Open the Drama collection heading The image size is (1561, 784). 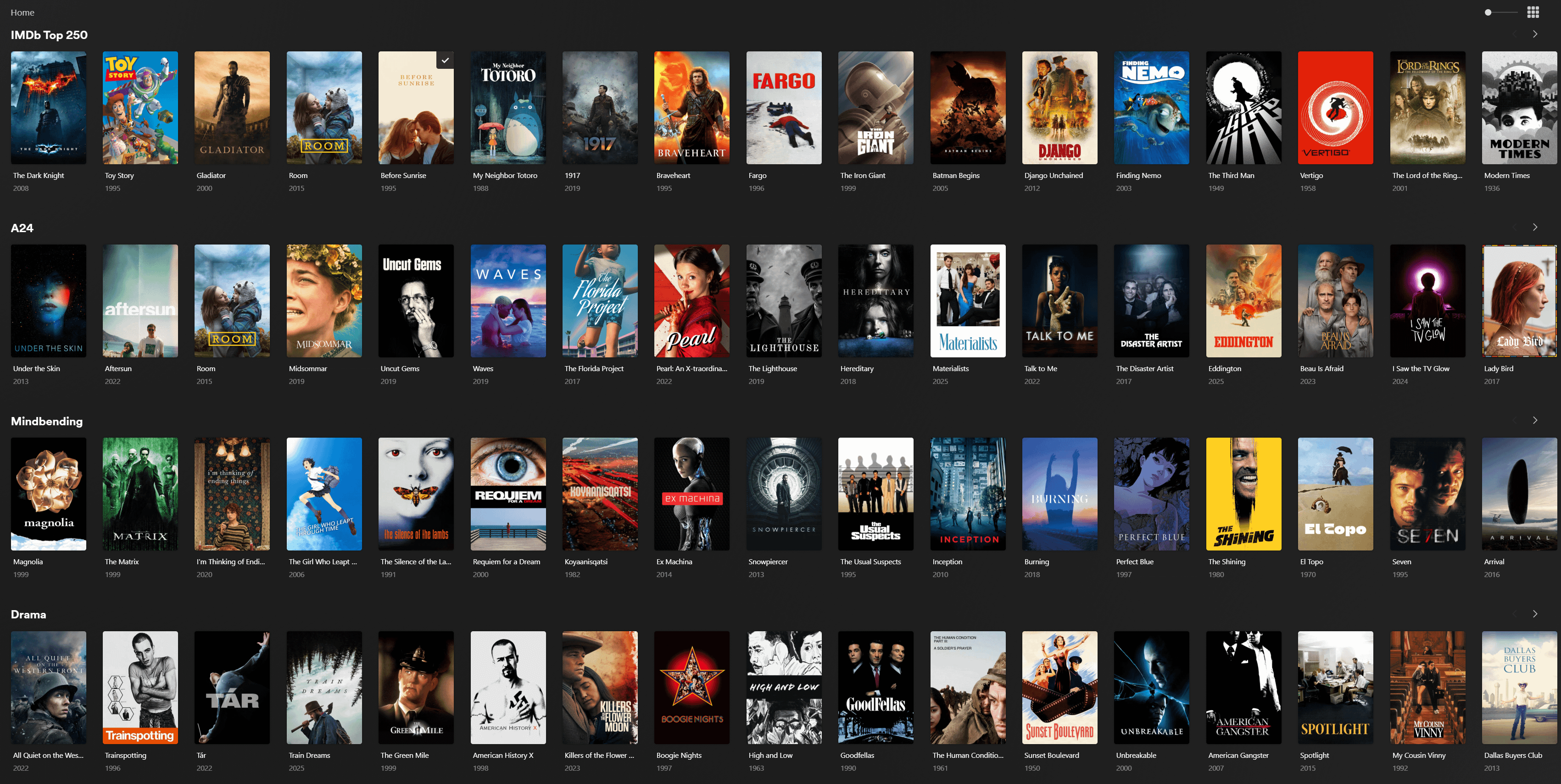tap(28, 614)
